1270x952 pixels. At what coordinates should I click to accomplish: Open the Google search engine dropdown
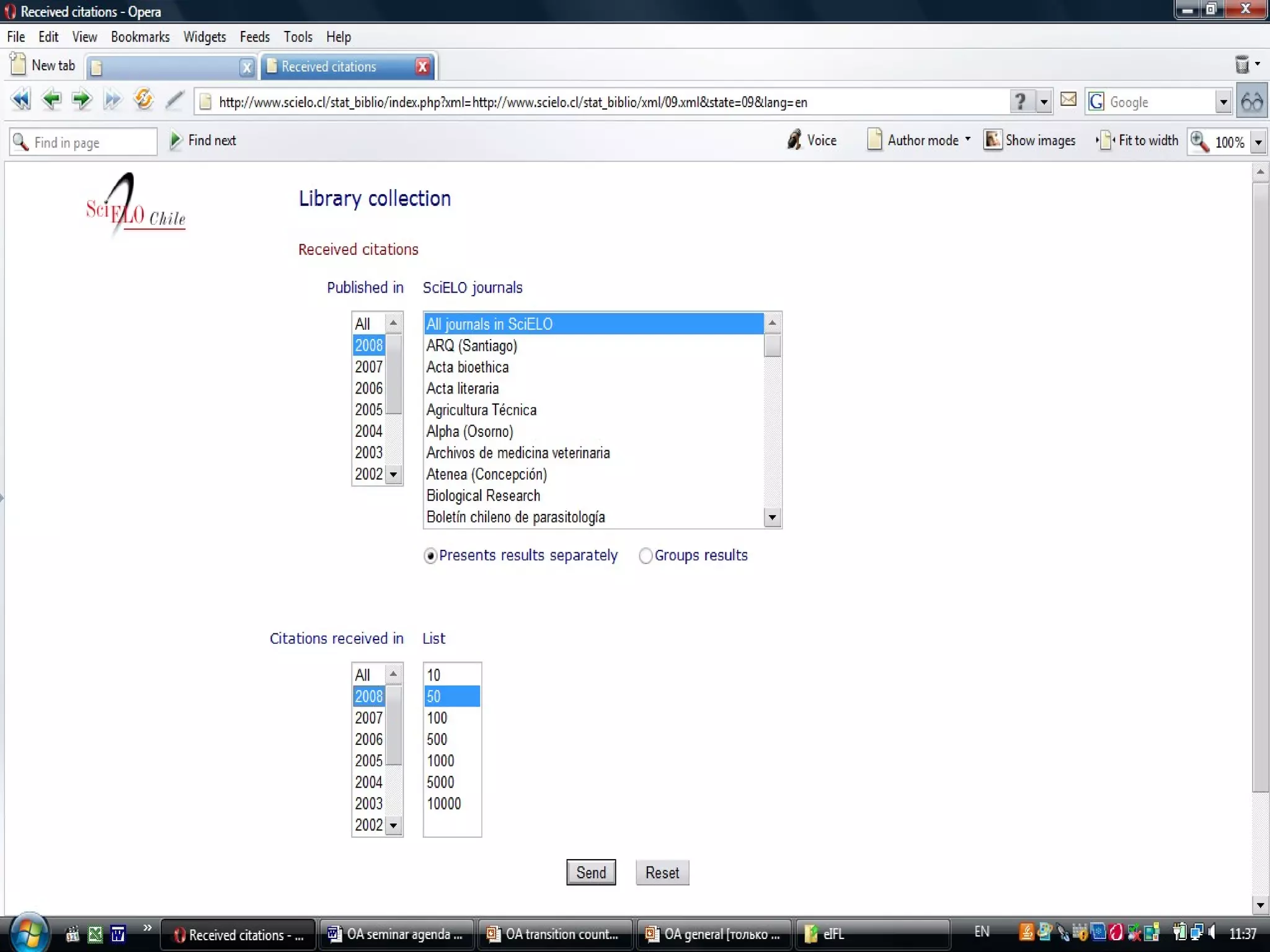(1223, 102)
